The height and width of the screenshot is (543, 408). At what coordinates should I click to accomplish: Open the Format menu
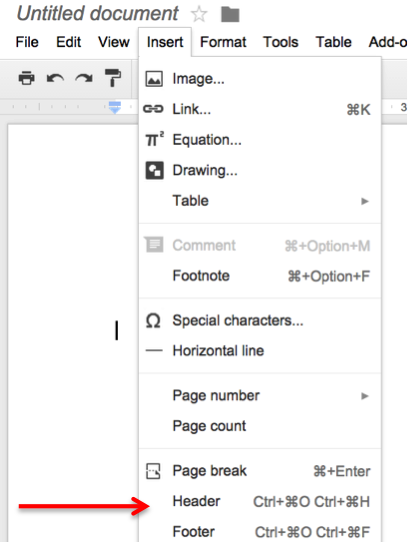click(x=223, y=42)
